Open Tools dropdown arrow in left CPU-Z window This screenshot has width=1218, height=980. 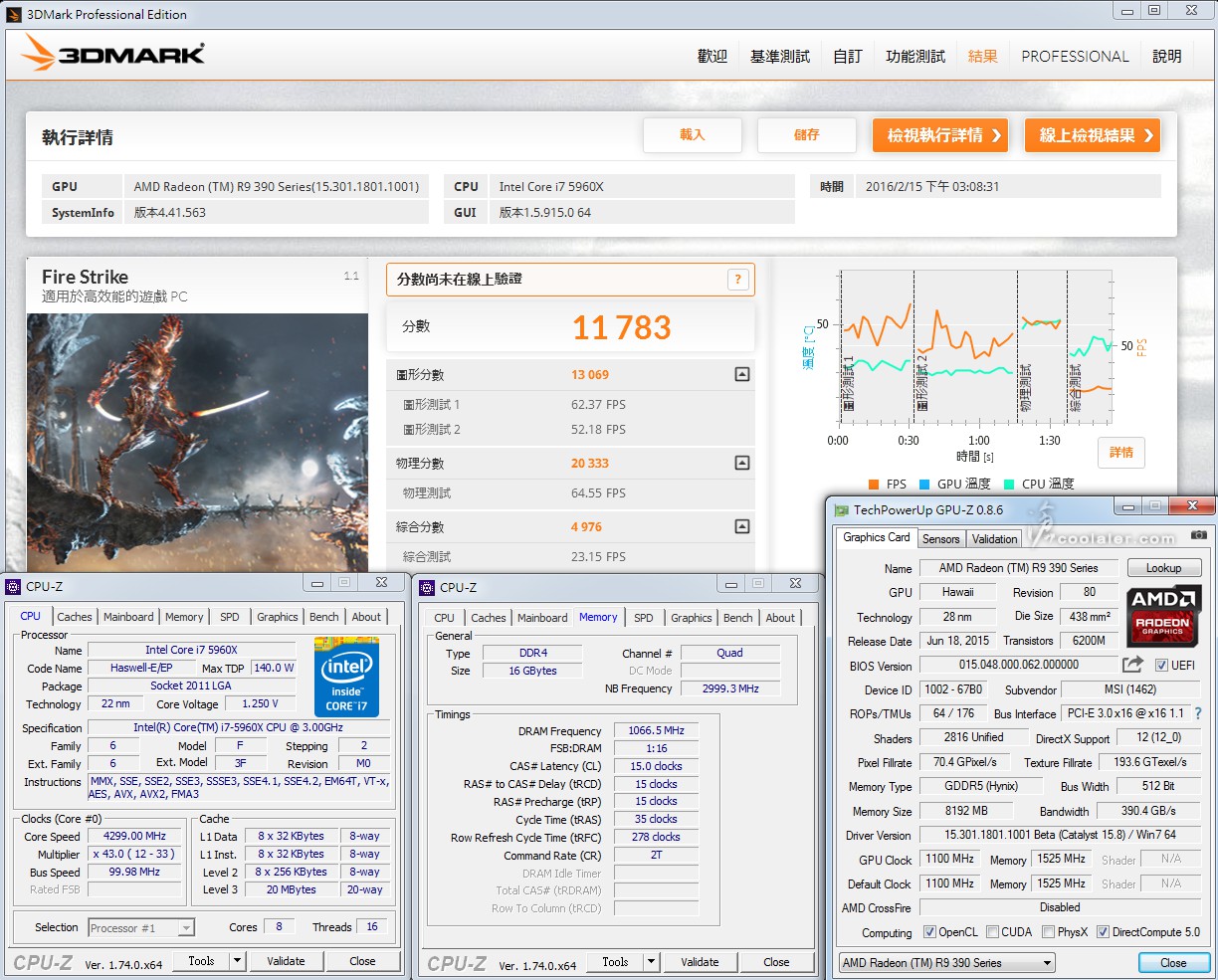point(237,961)
